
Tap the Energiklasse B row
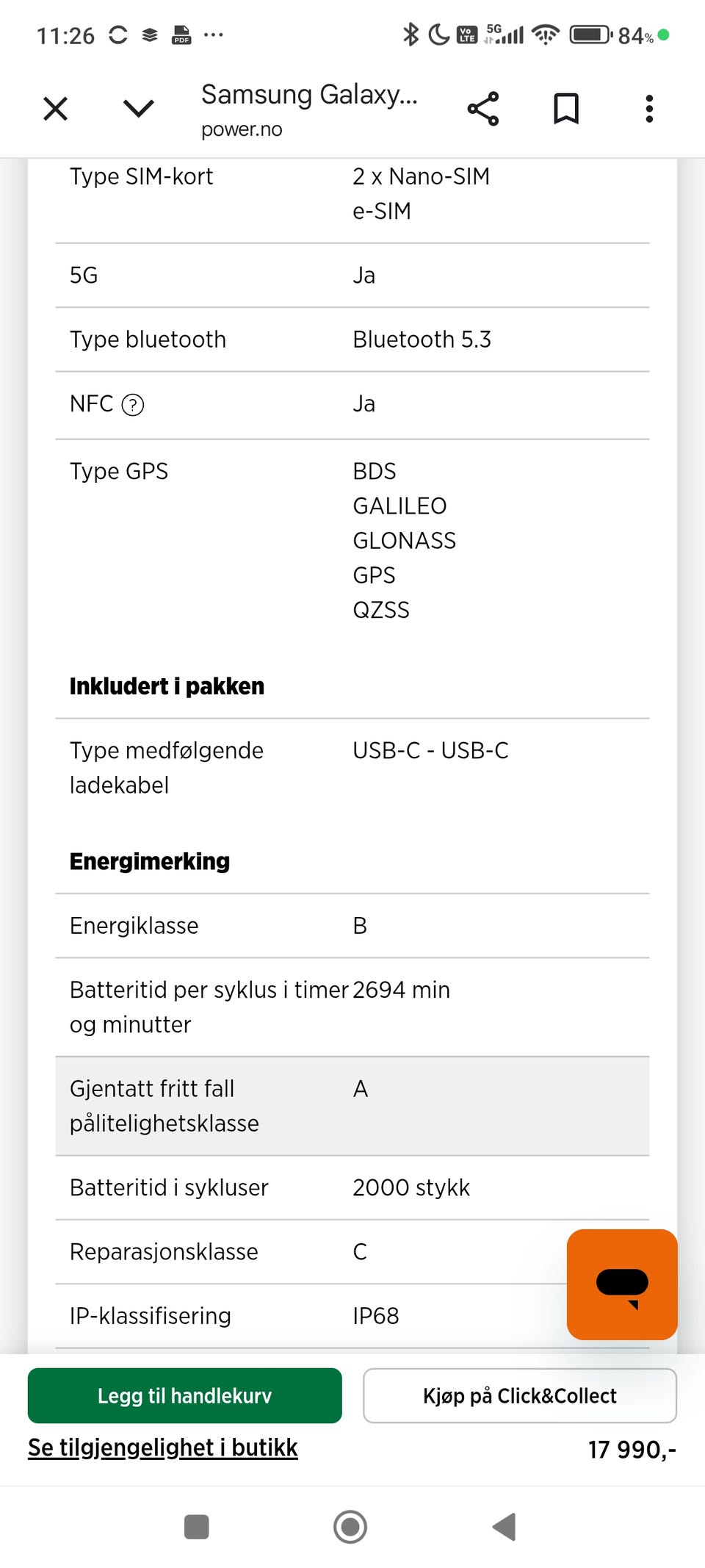[352, 926]
